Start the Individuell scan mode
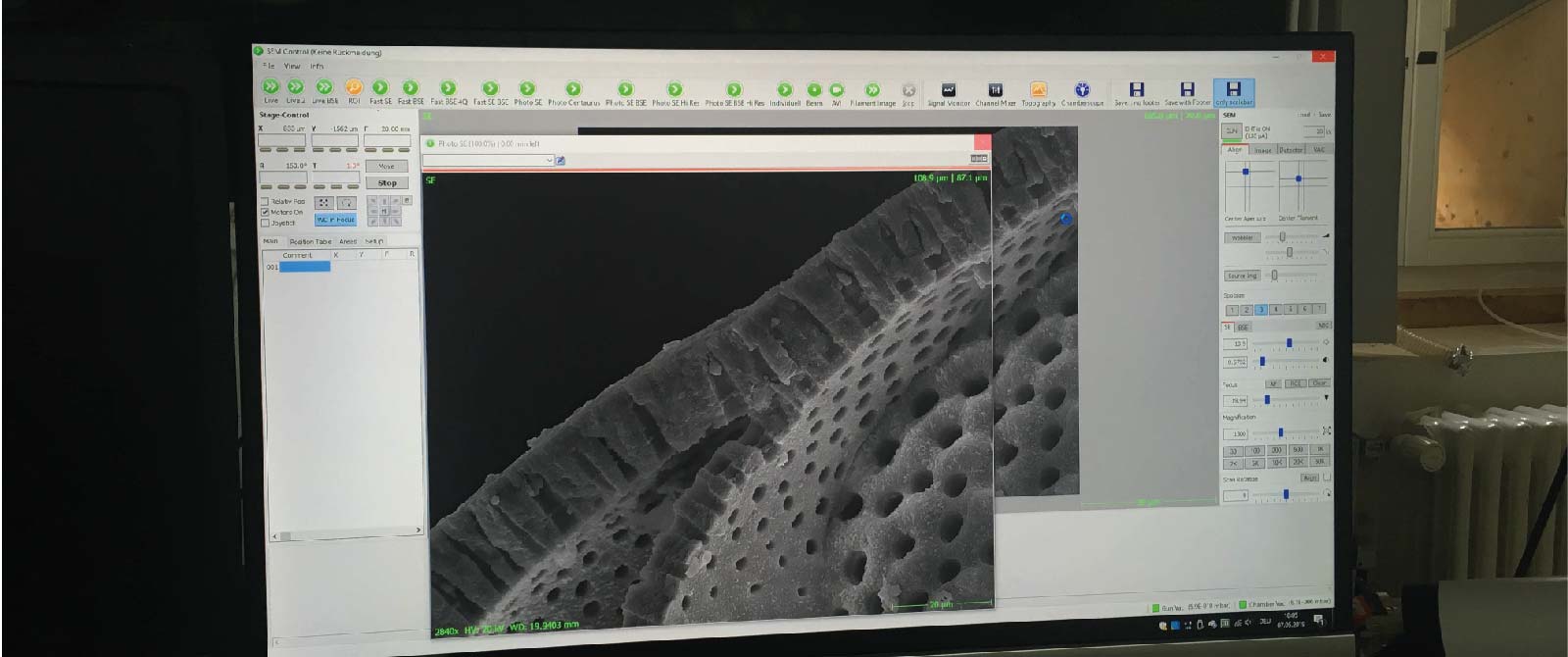1568x657 pixels. click(784, 94)
